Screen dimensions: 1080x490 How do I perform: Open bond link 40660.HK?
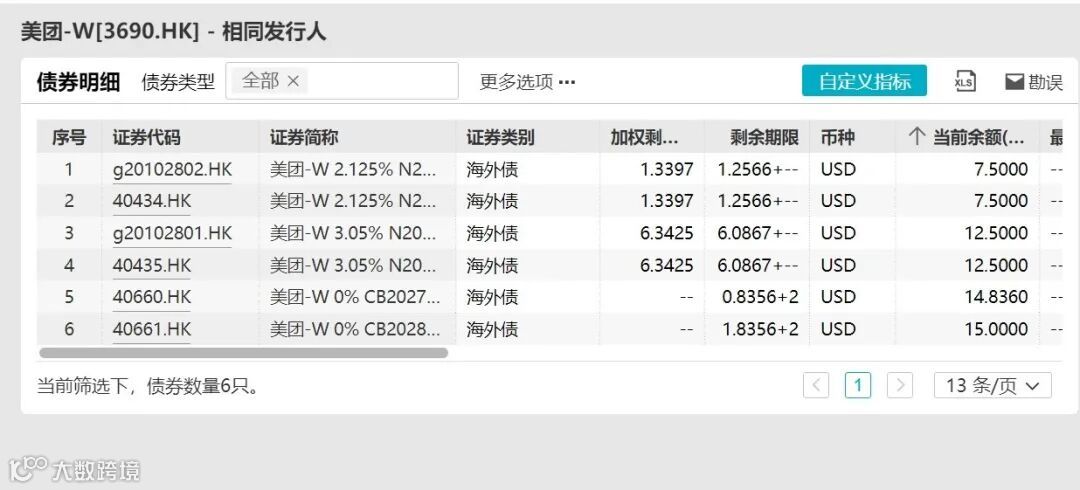[x=152, y=297]
